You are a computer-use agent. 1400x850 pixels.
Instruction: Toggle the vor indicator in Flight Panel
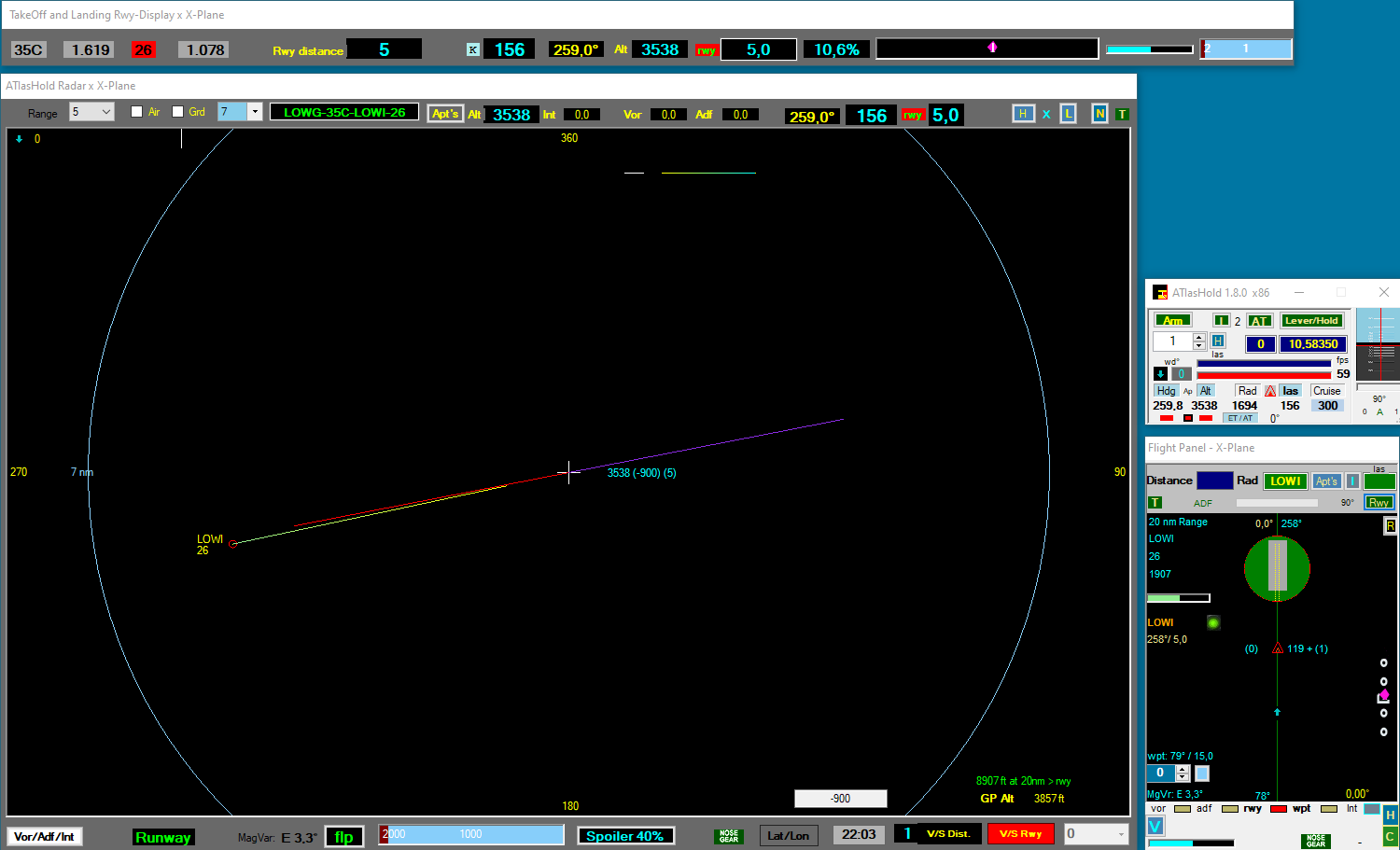[1183, 809]
